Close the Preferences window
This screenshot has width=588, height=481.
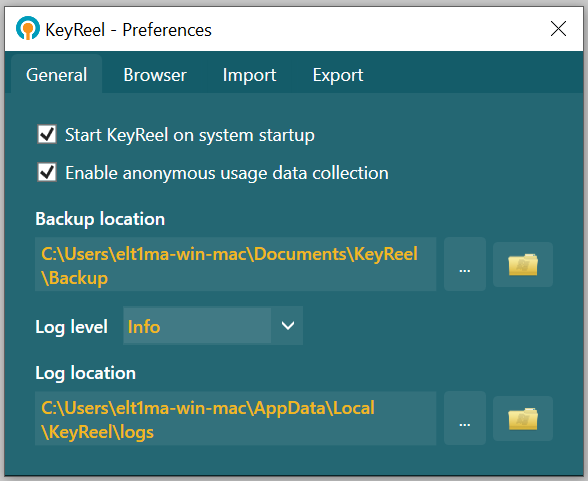[558, 28]
